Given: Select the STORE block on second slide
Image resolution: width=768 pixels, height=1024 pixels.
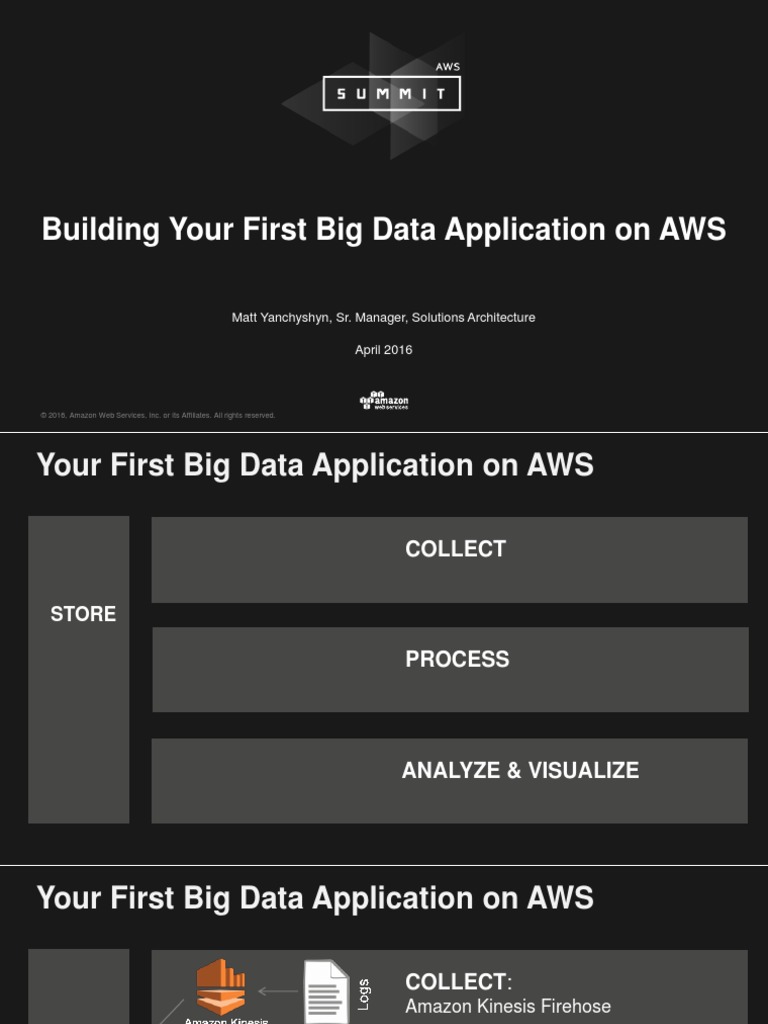Looking at the screenshot, I should (79, 668).
